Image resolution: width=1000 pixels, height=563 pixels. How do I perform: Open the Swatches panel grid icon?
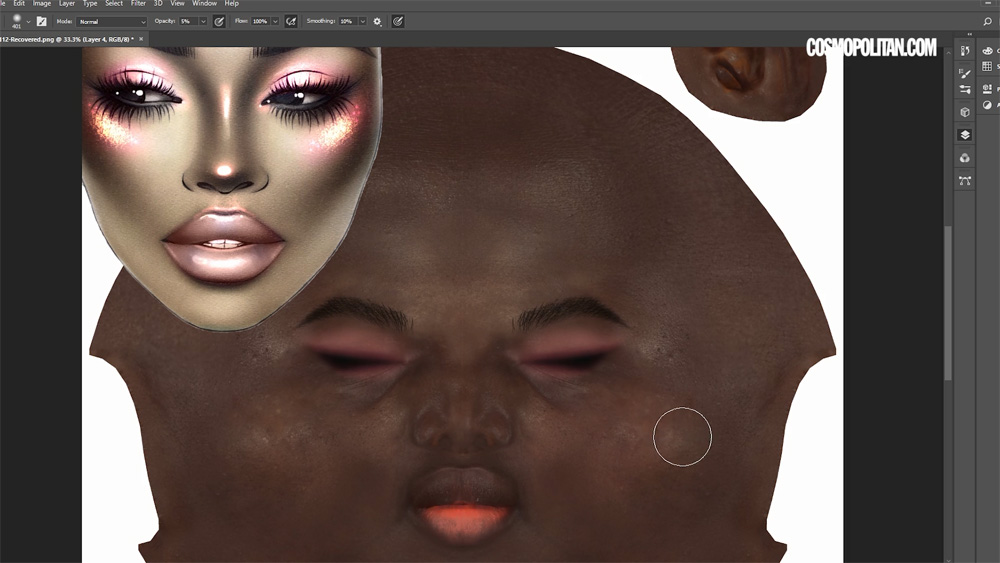click(988, 66)
